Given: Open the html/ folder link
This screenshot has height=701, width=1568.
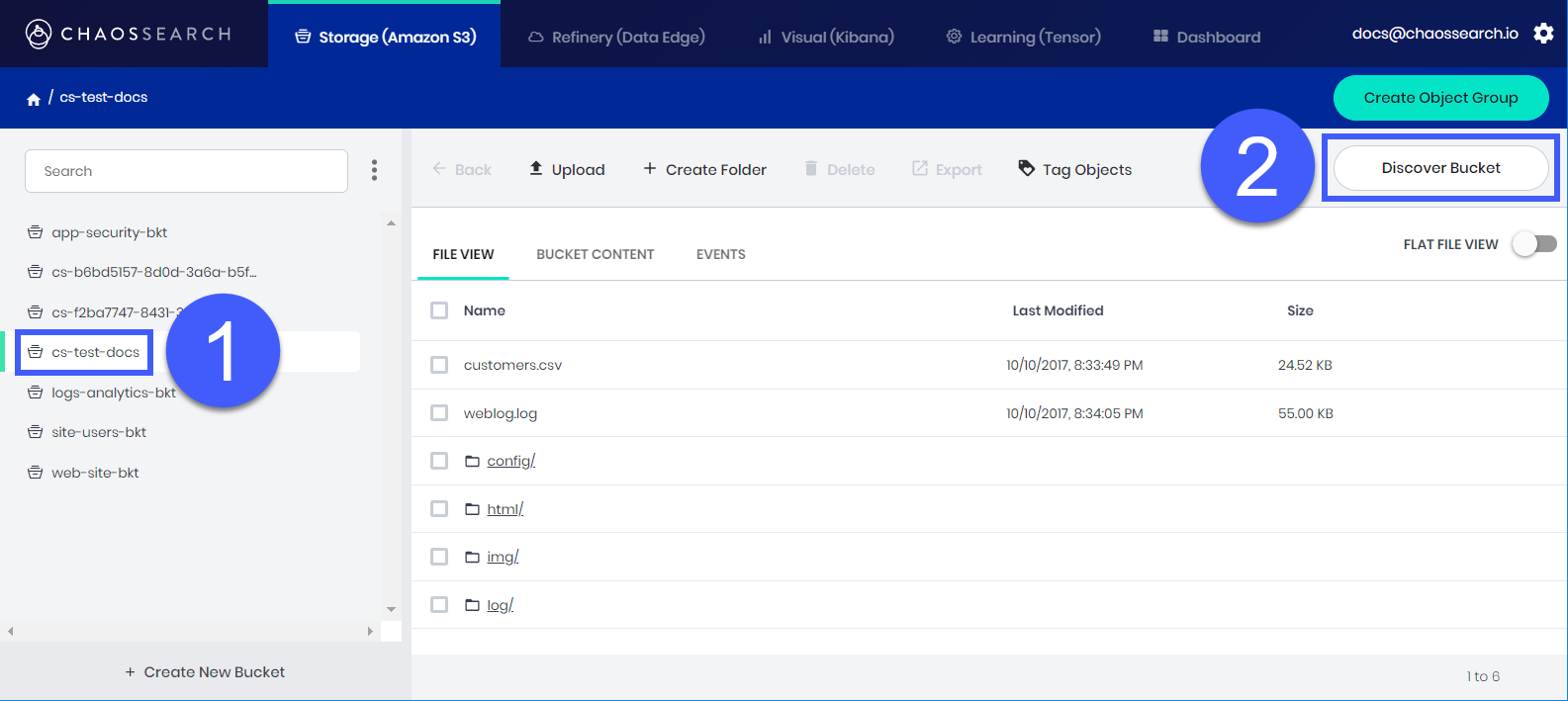Looking at the screenshot, I should pyautogui.click(x=505, y=509).
